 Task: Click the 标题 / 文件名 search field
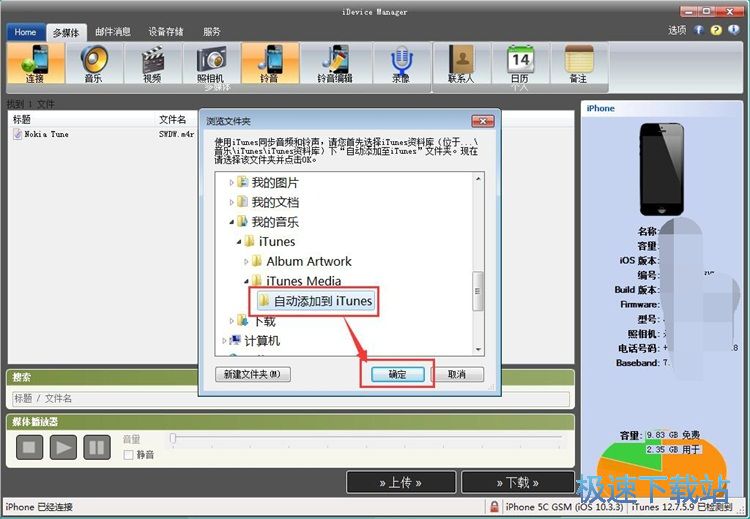click(x=290, y=398)
